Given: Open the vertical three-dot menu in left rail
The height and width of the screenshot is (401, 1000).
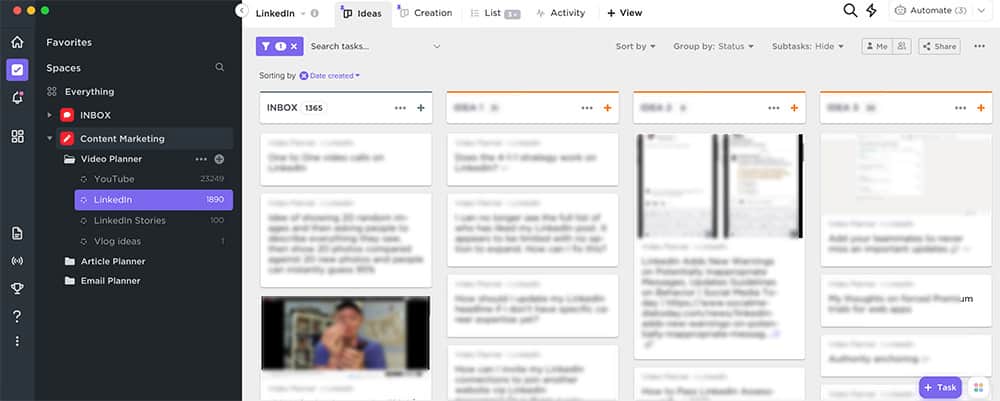Looking at the screenshot, I should [17, 342].
